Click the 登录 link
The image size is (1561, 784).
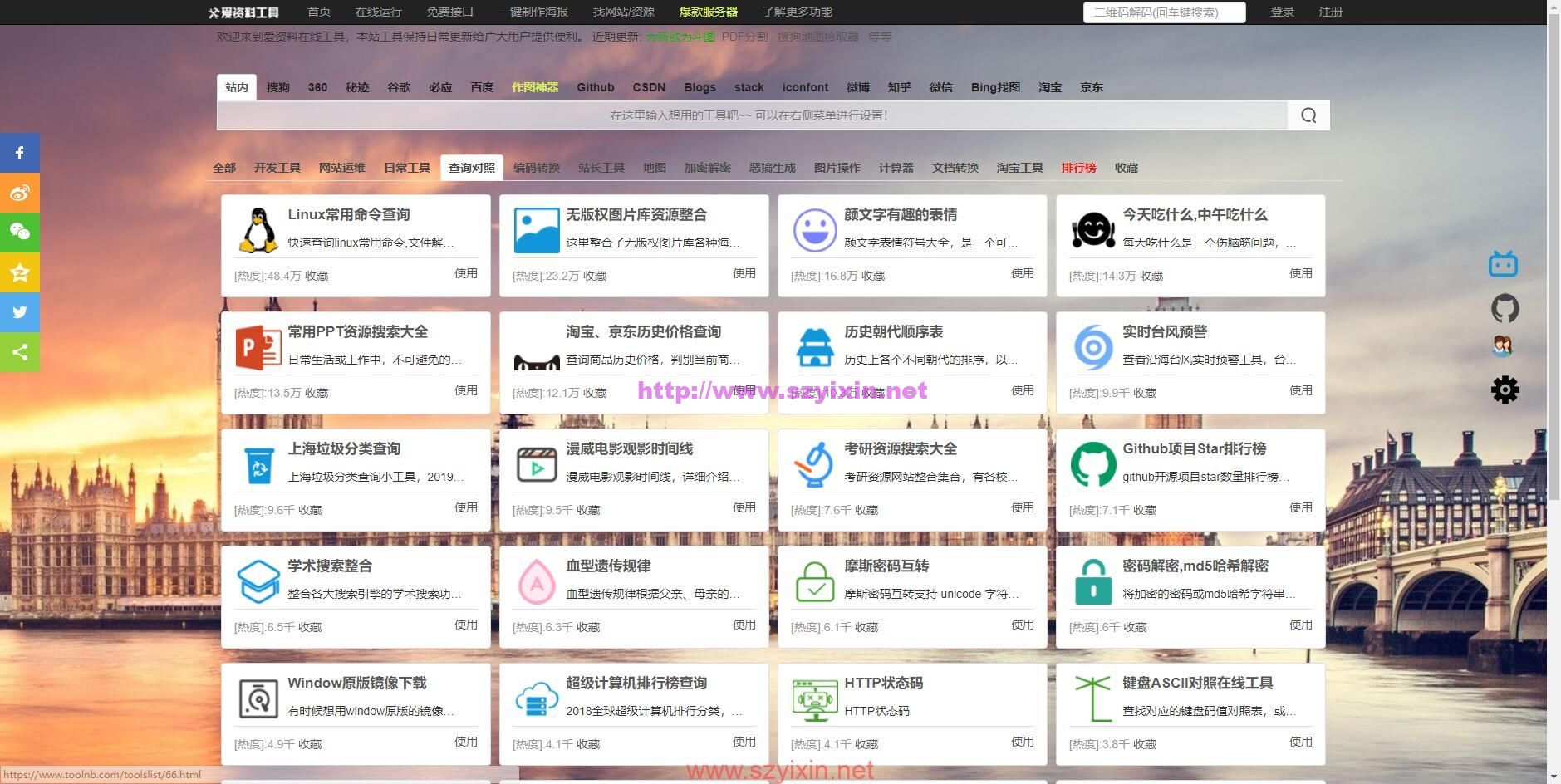pyautogui.click(x=1283, y=12)
